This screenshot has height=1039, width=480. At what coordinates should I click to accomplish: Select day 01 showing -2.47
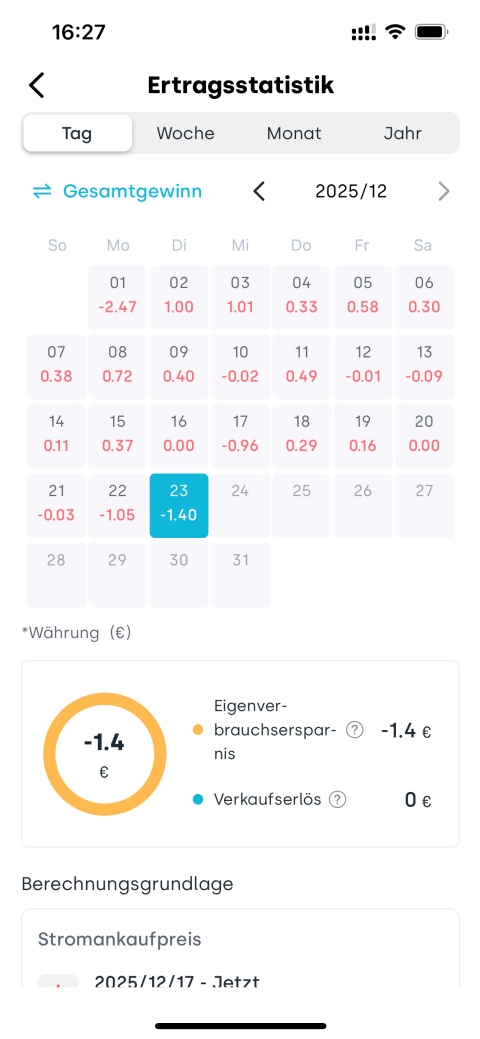(117, 297)
